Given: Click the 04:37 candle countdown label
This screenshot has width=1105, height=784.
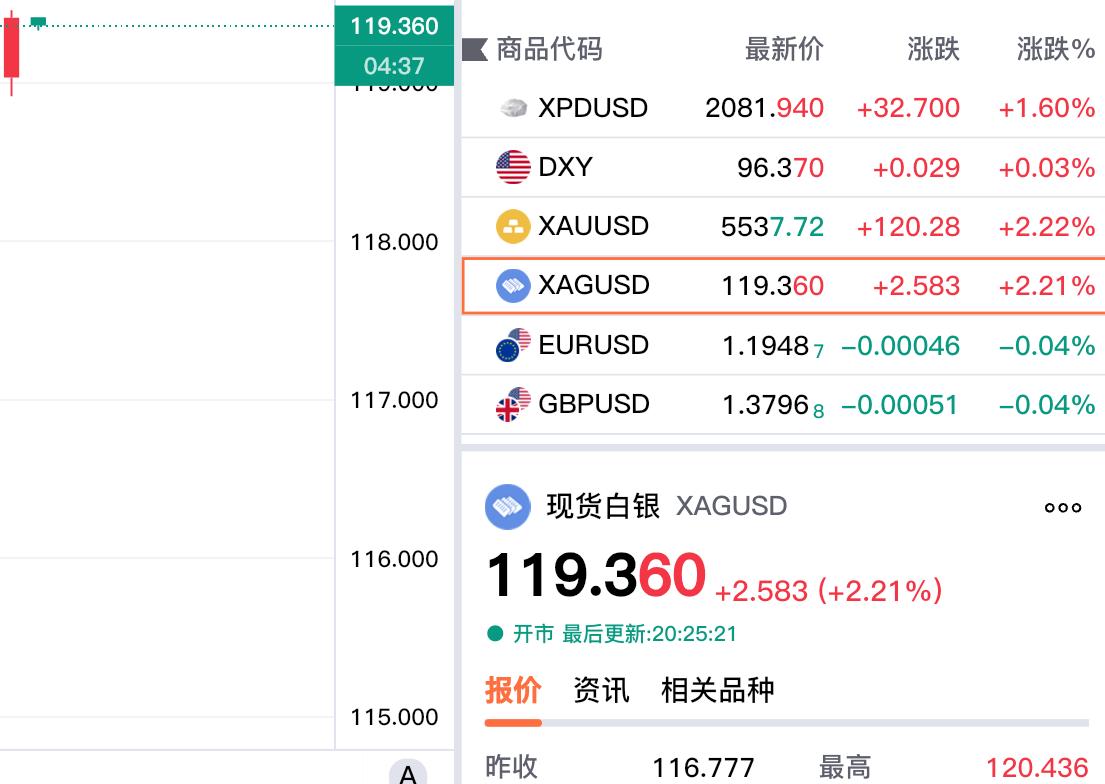Looking at the screenshot, I should 393,62.
